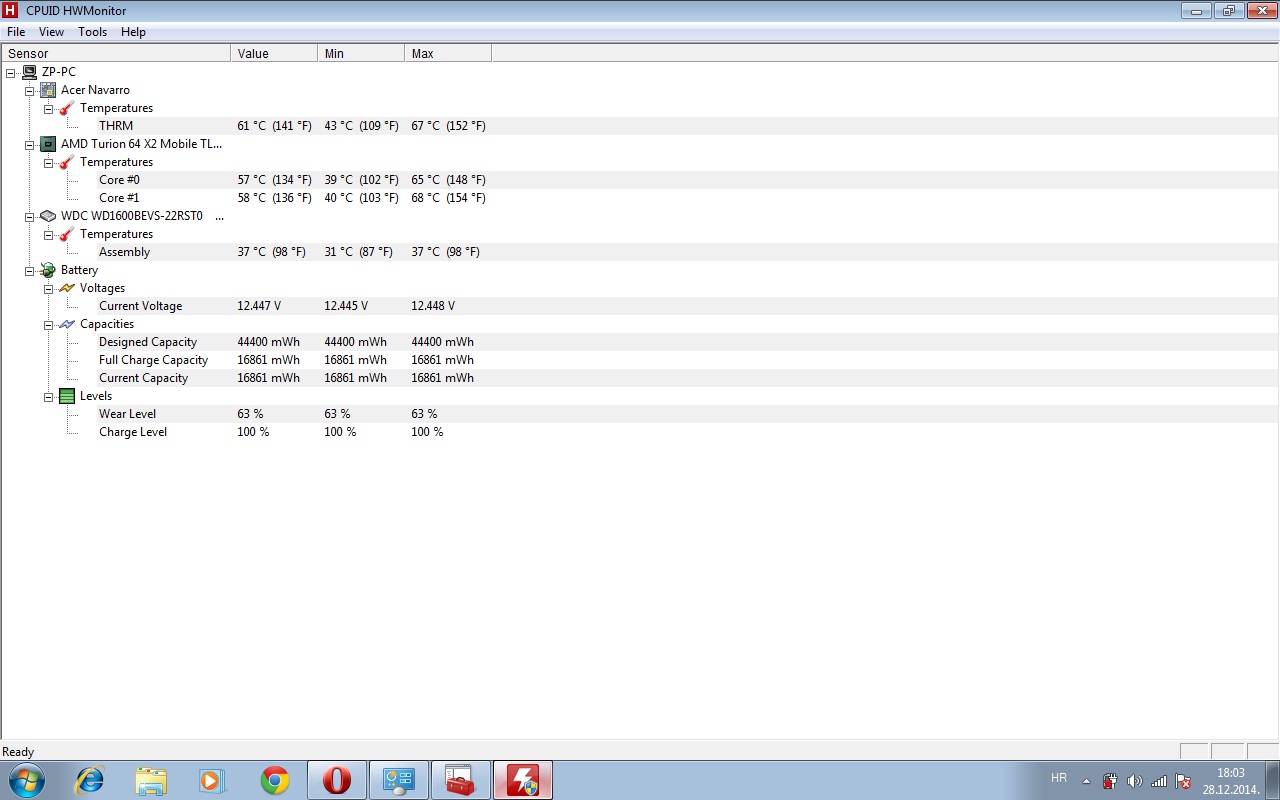Click the thermometer icon under AMD Turion

(x=67, y=162)
